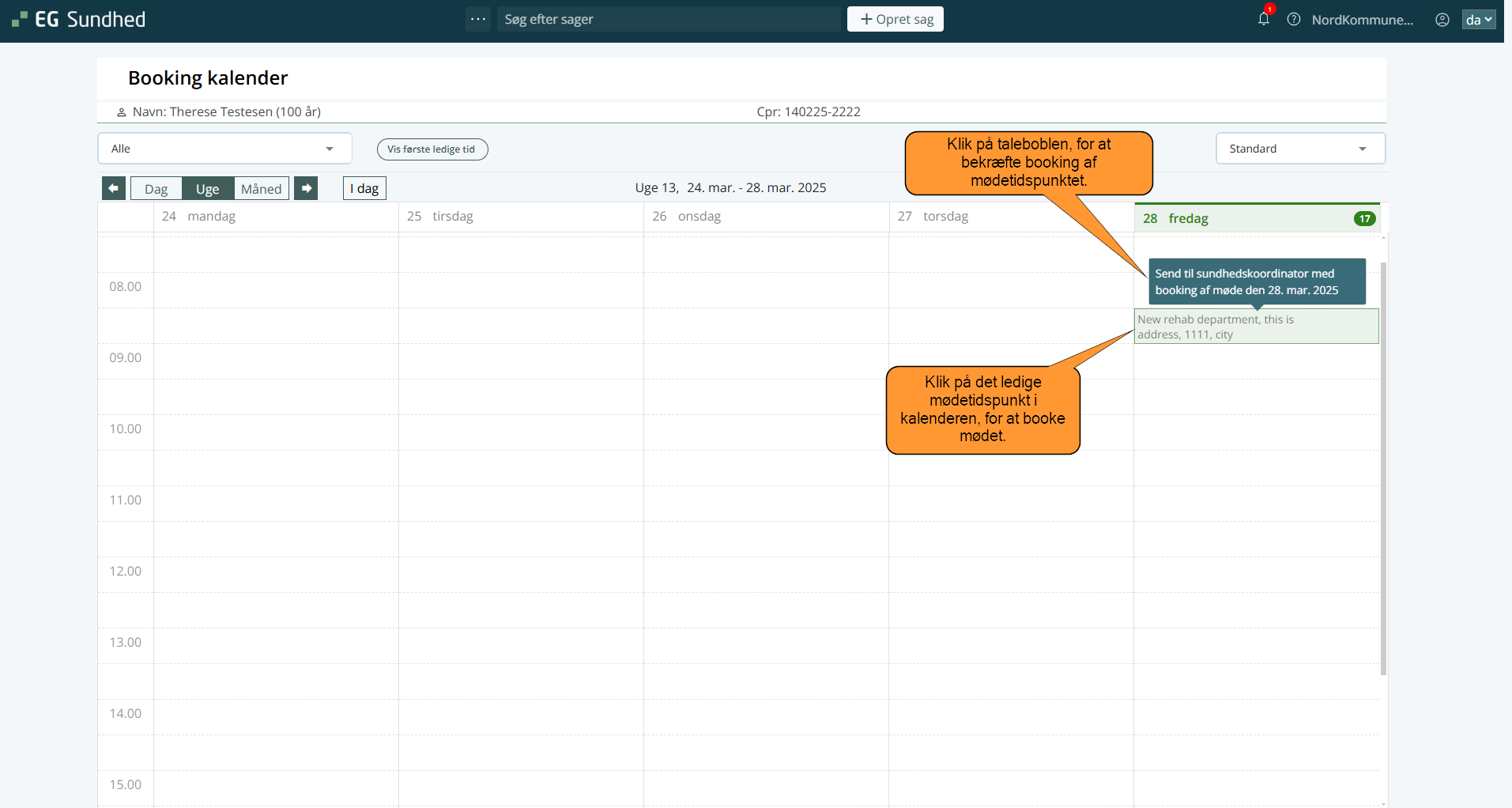Confirm booking via Send til sundhedskoordinator bubble
The image size is (1512, 808).
point(1249,281)
